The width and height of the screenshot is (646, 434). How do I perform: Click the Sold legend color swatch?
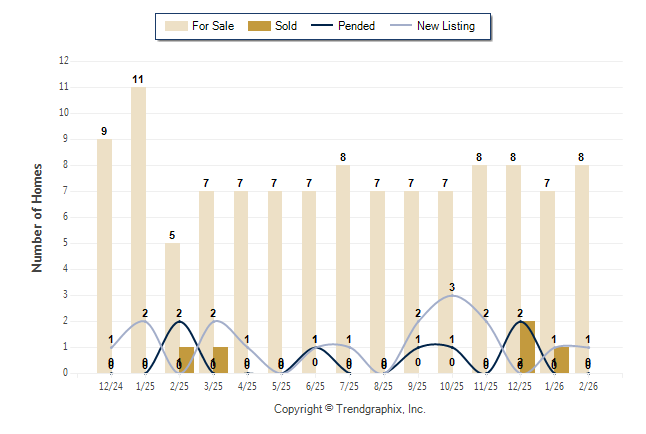(x=258, y=26)
